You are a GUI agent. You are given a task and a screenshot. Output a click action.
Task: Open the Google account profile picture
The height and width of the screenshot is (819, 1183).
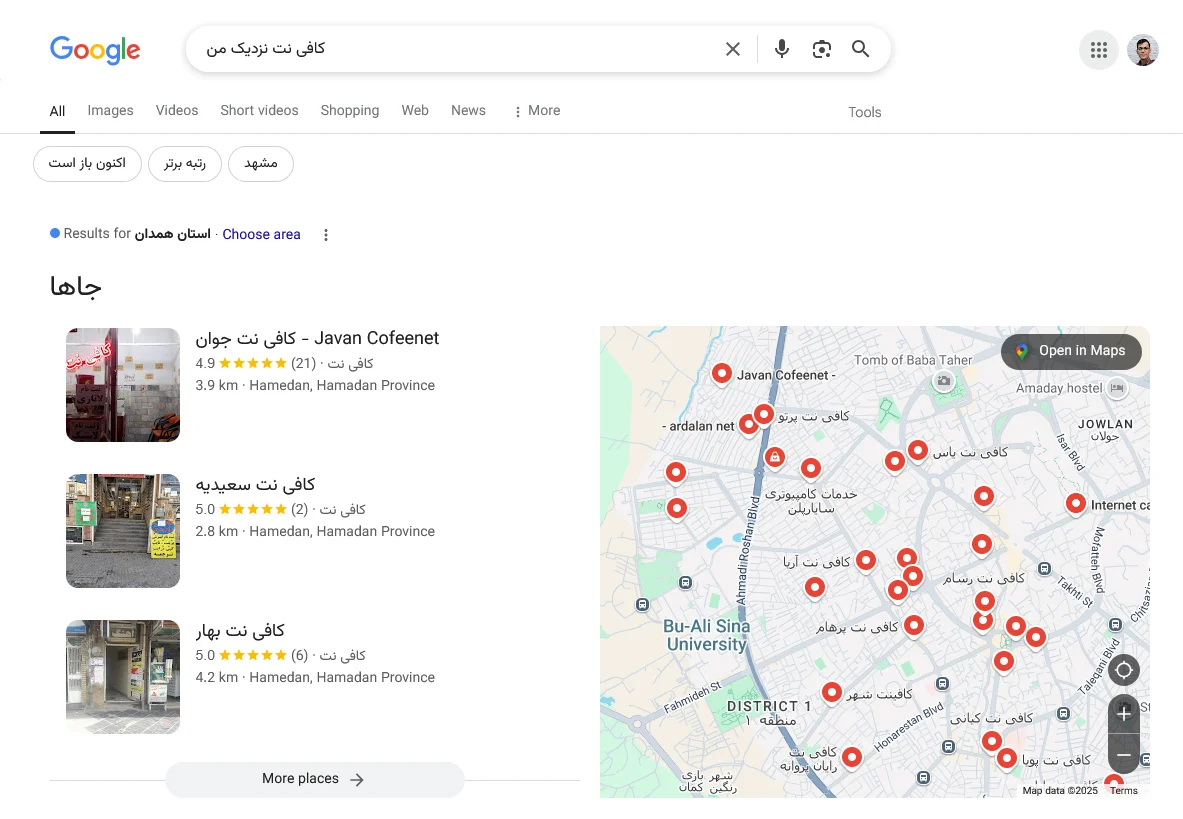[x=1142, y=50]
